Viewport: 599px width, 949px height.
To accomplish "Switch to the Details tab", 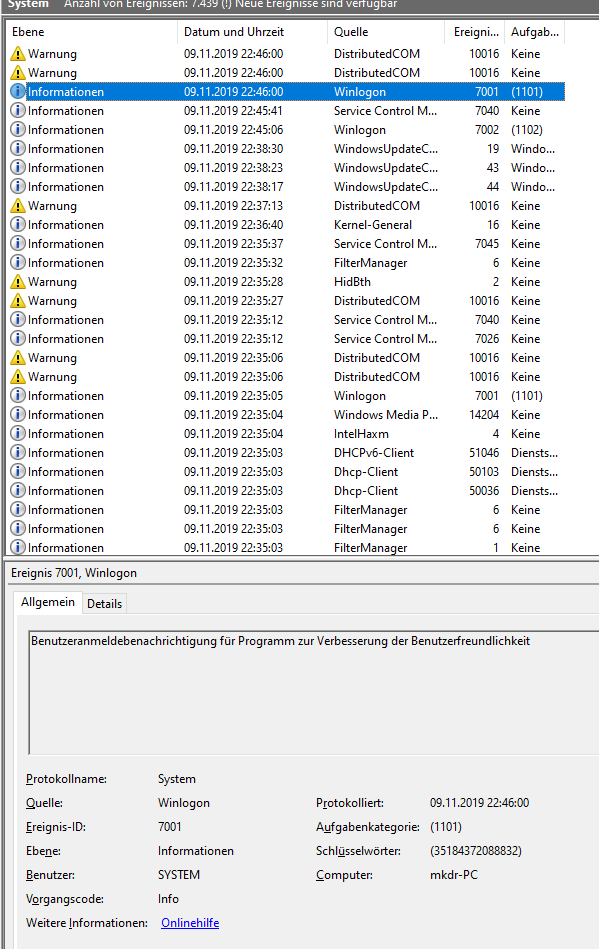I will point(104,603).
